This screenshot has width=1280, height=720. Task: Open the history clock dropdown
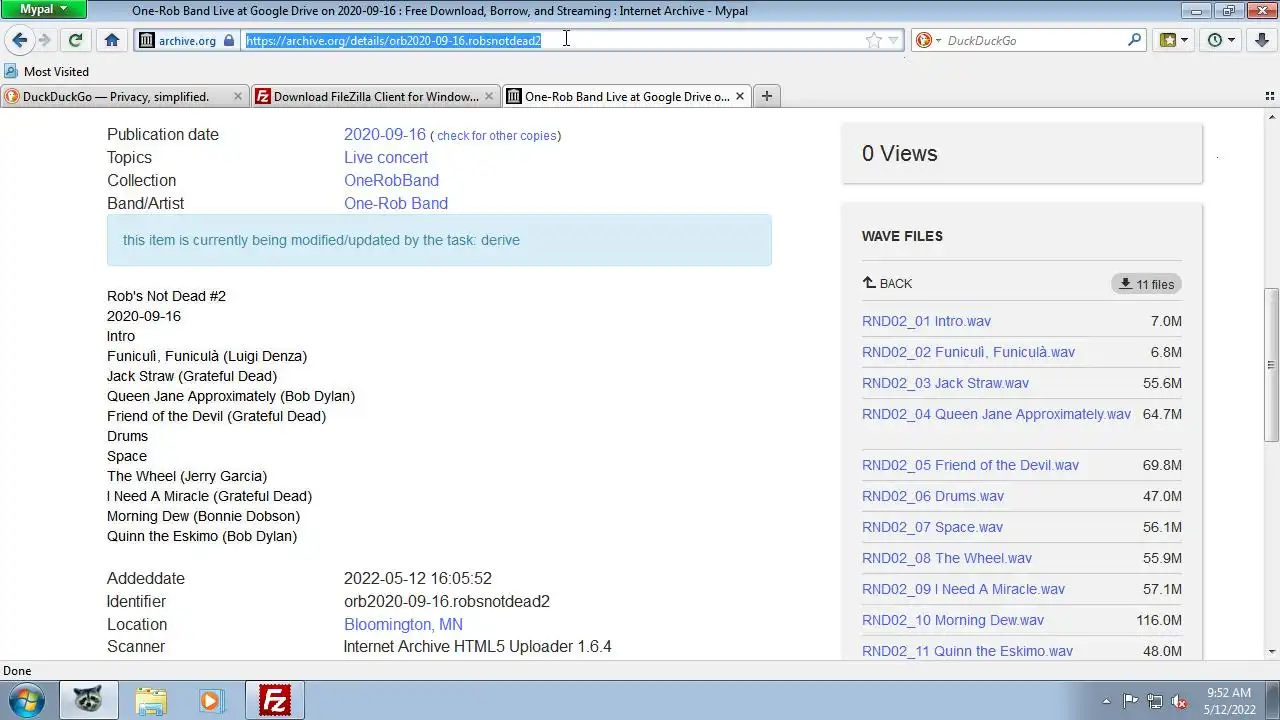tap(1221, 40)
